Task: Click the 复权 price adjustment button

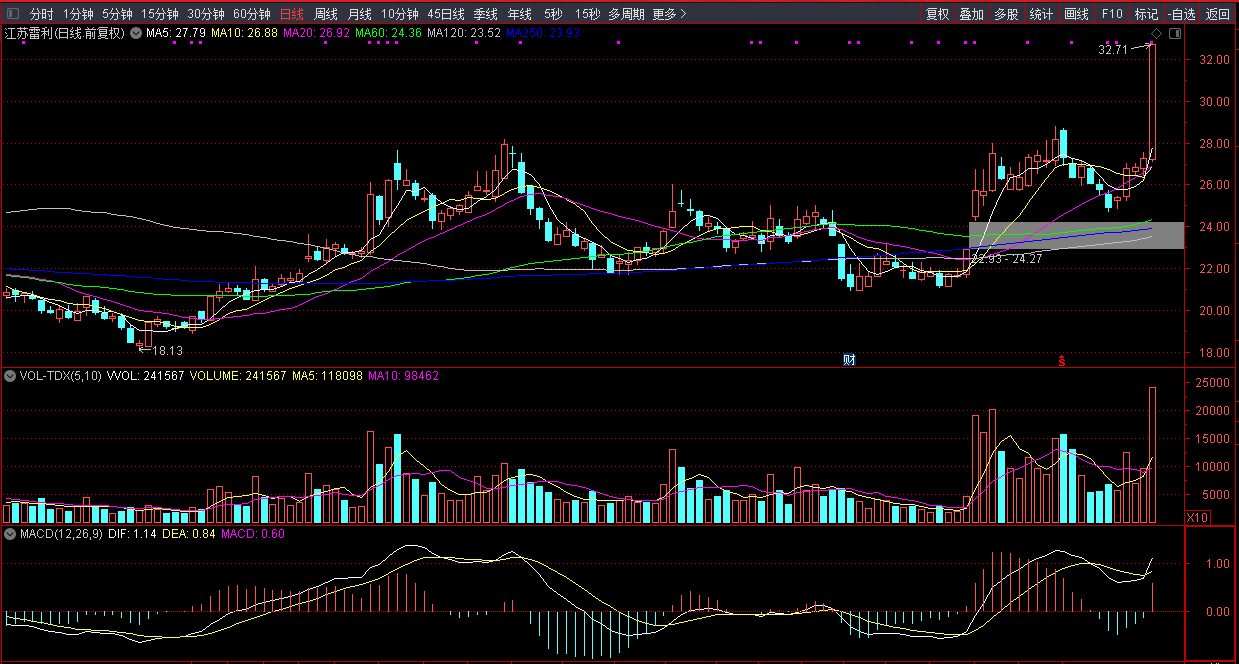Action: 937,14
